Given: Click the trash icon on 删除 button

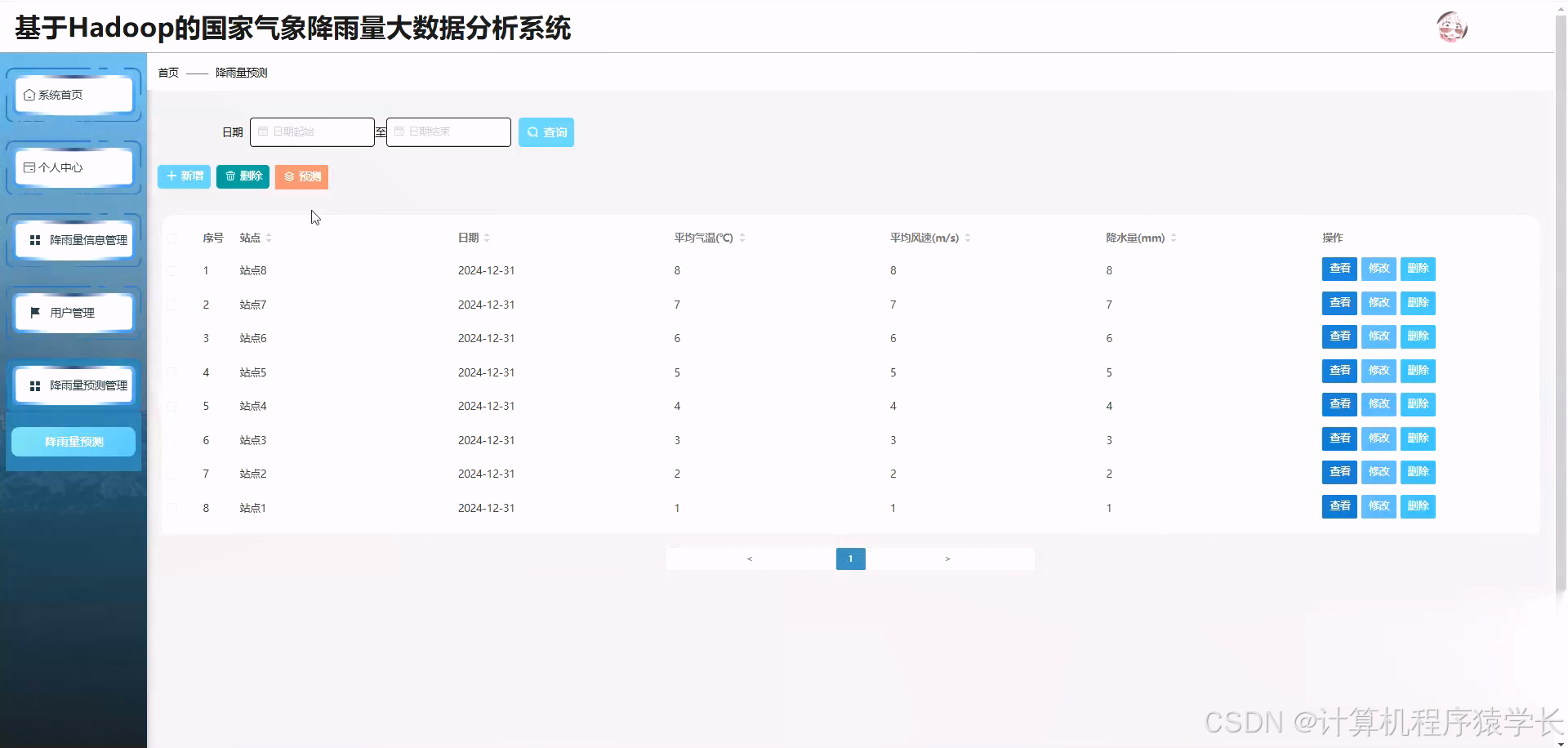Looking at the screenshot, I should pyautogui.click(x=229, y=176).
